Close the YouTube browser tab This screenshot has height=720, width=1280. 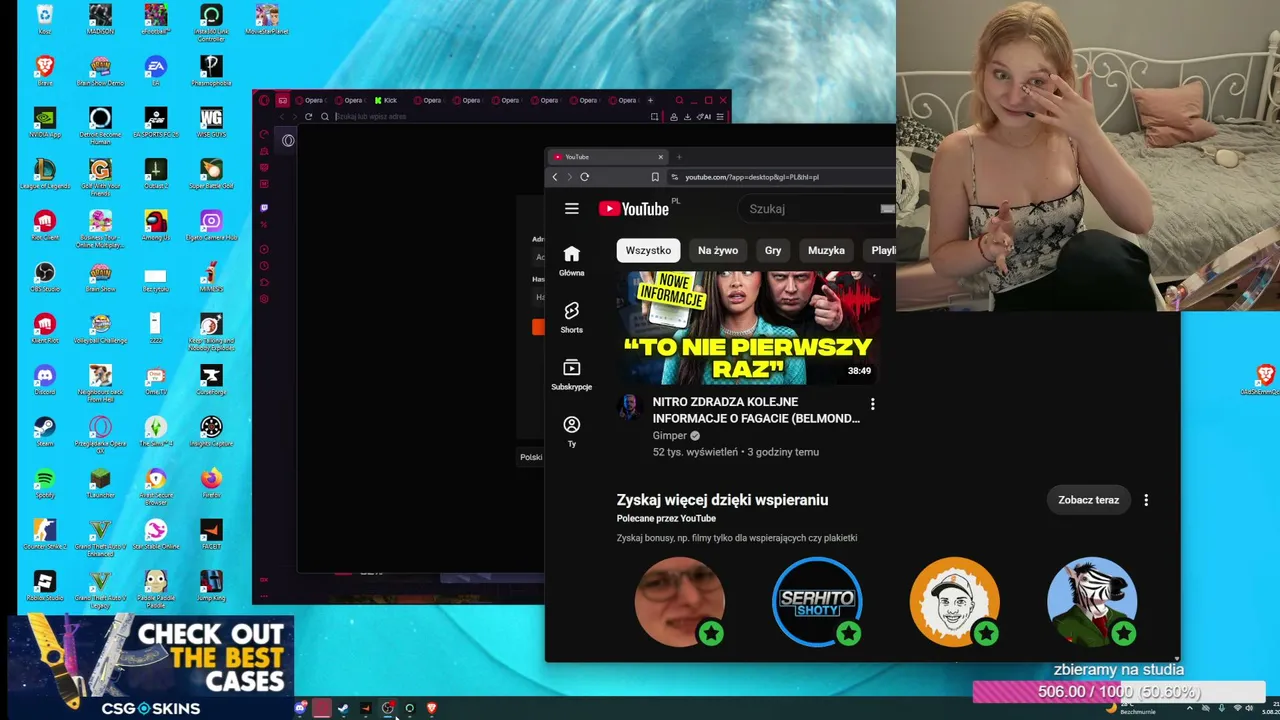(660, 157)
